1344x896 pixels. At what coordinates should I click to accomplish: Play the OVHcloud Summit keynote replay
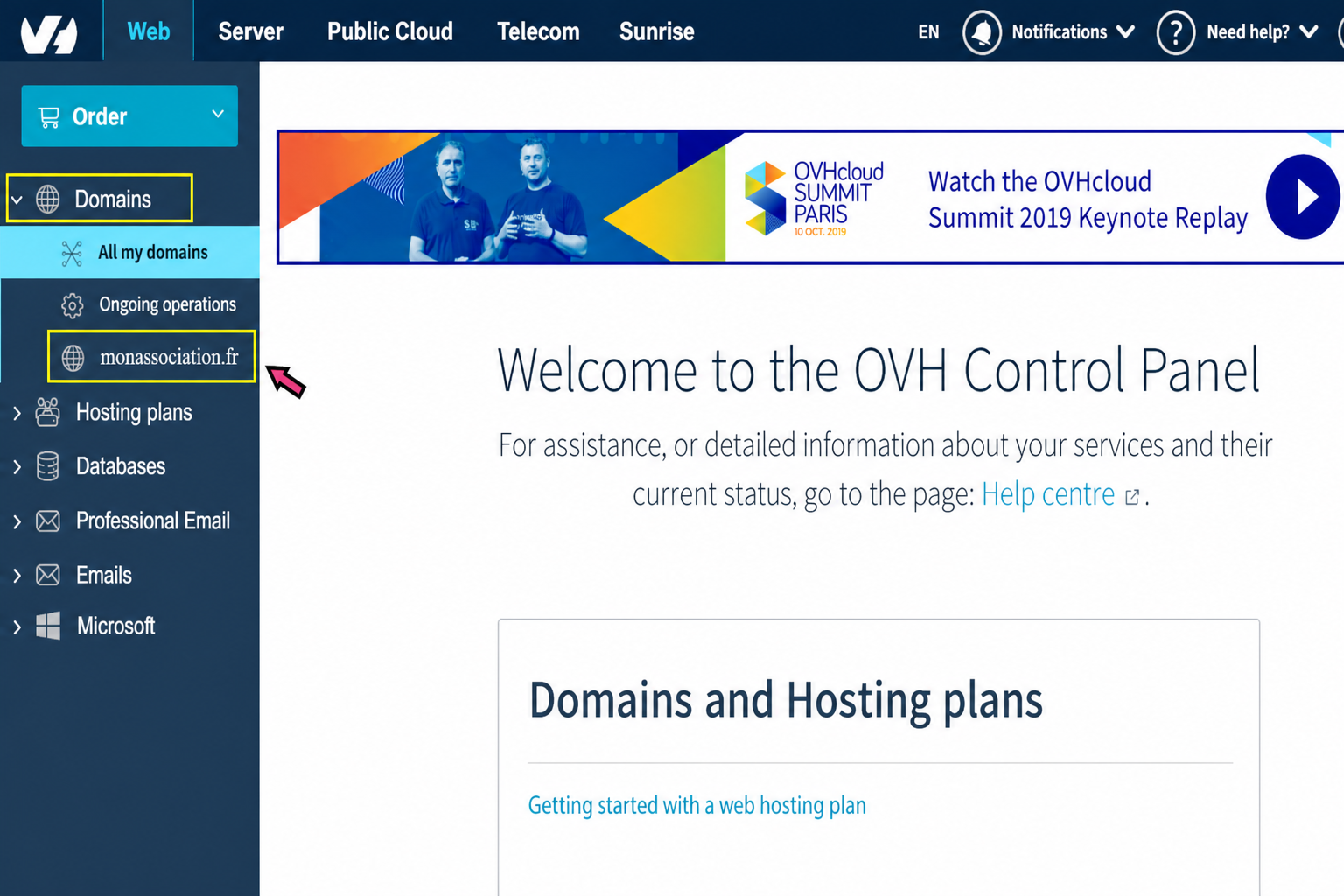tap(1303, 197)
